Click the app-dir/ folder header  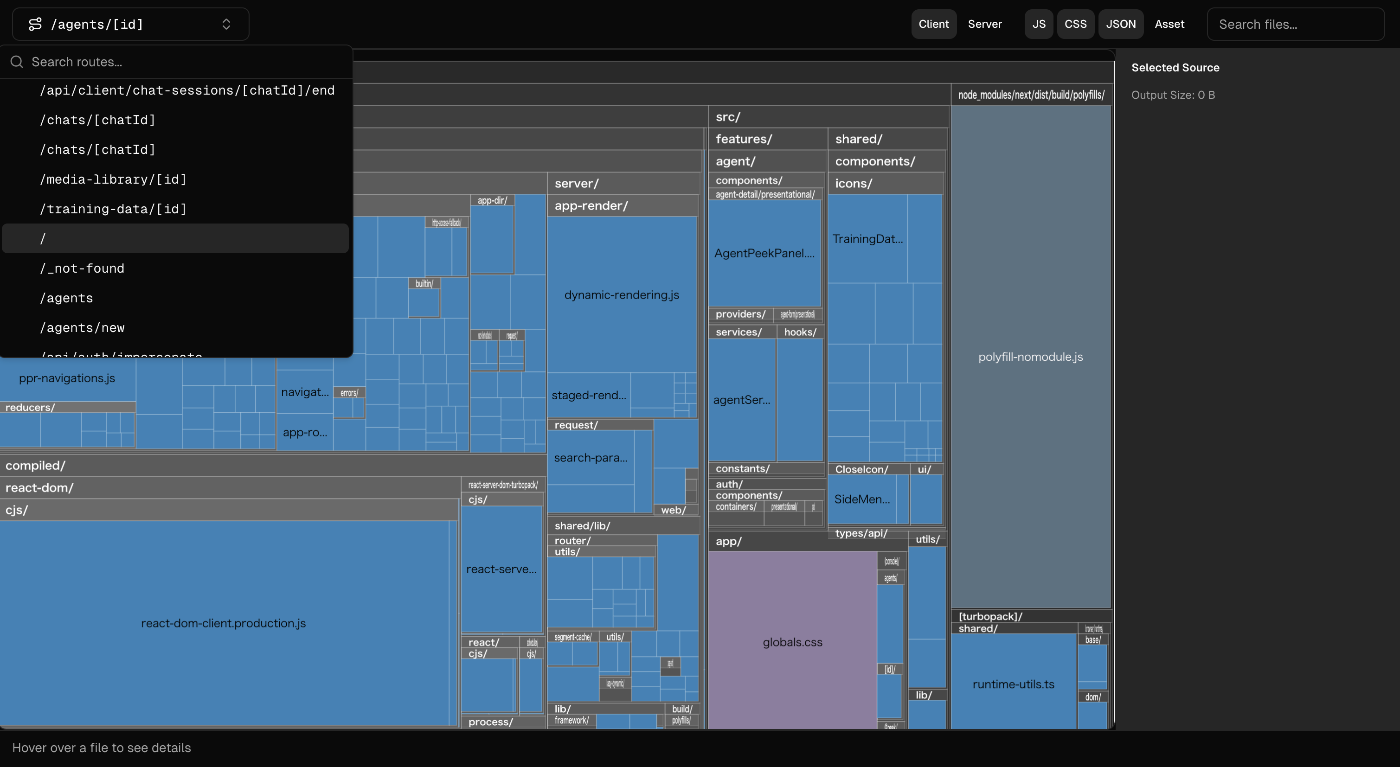[492, 200]
